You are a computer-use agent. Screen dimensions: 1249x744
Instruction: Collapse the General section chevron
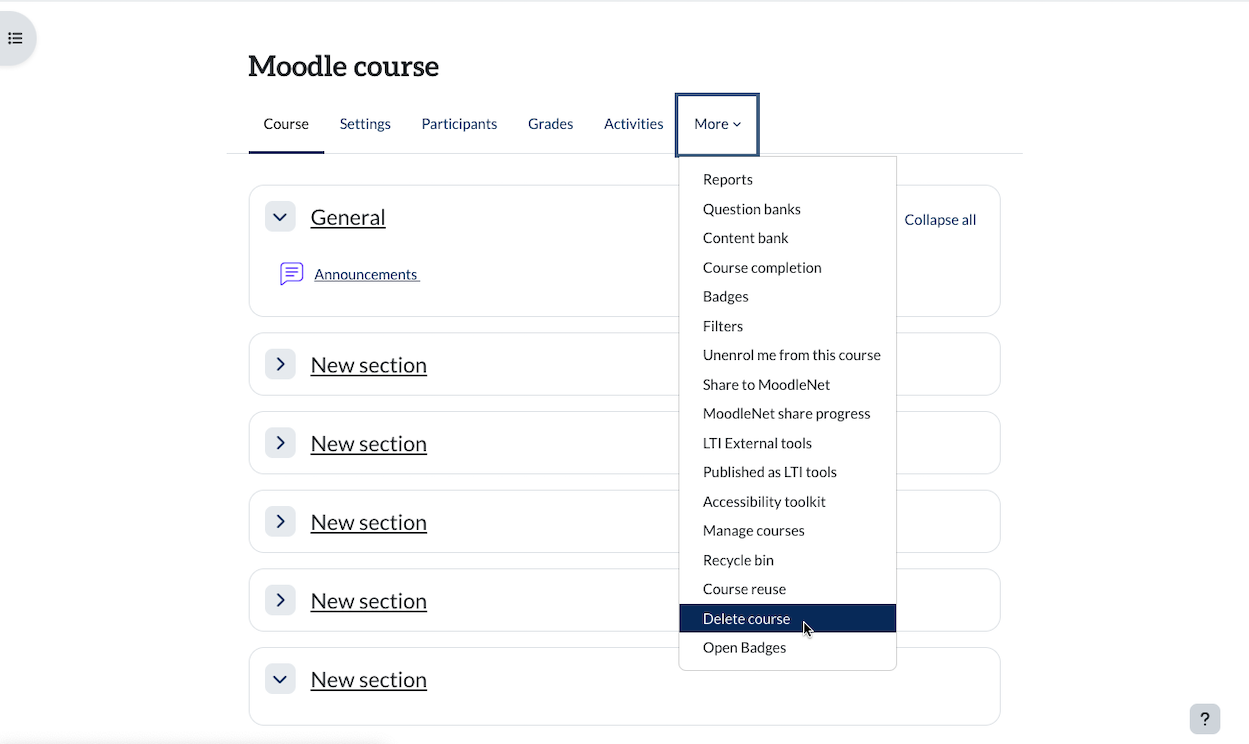(280, 217)
